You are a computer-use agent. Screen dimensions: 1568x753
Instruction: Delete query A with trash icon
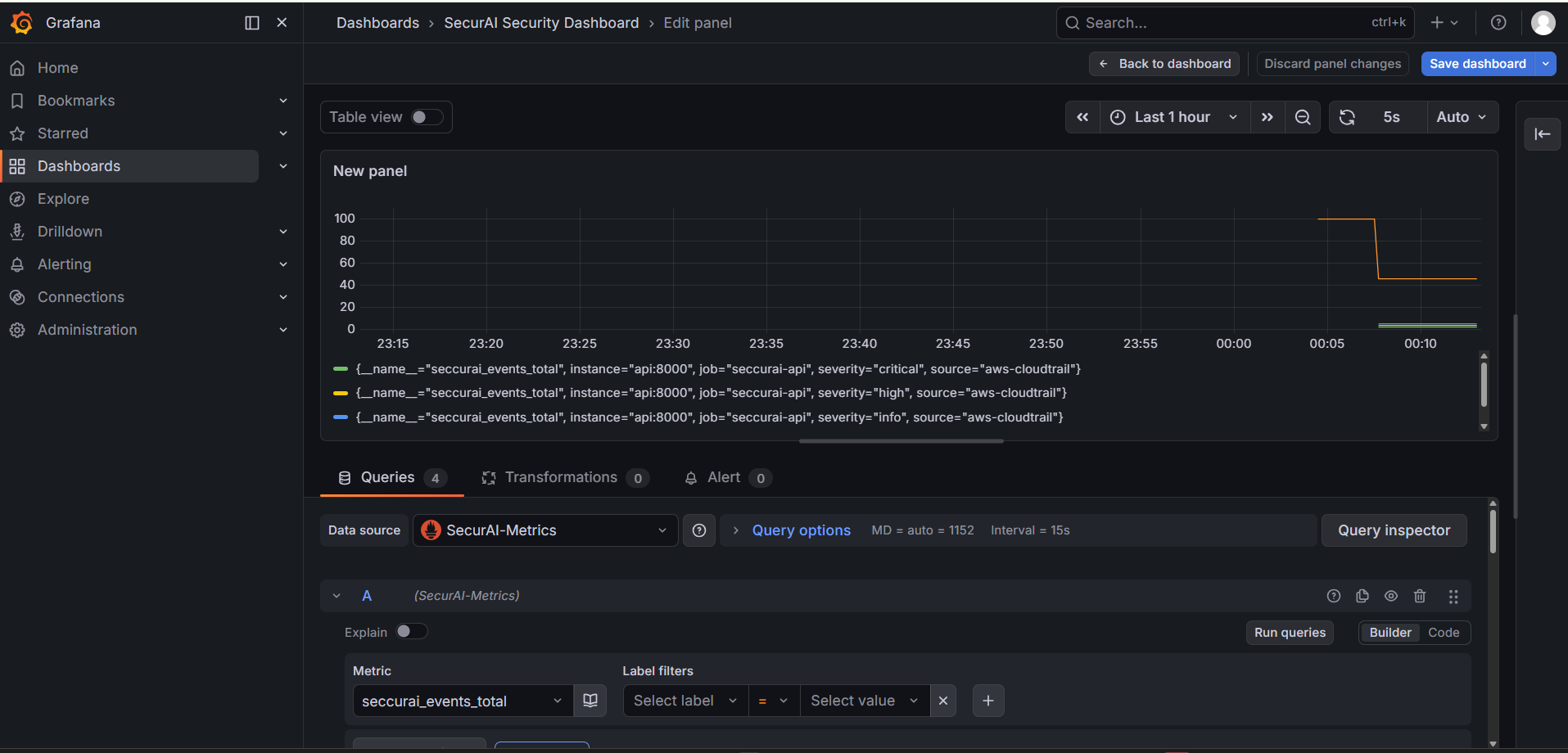click(x=1420, y=596)
